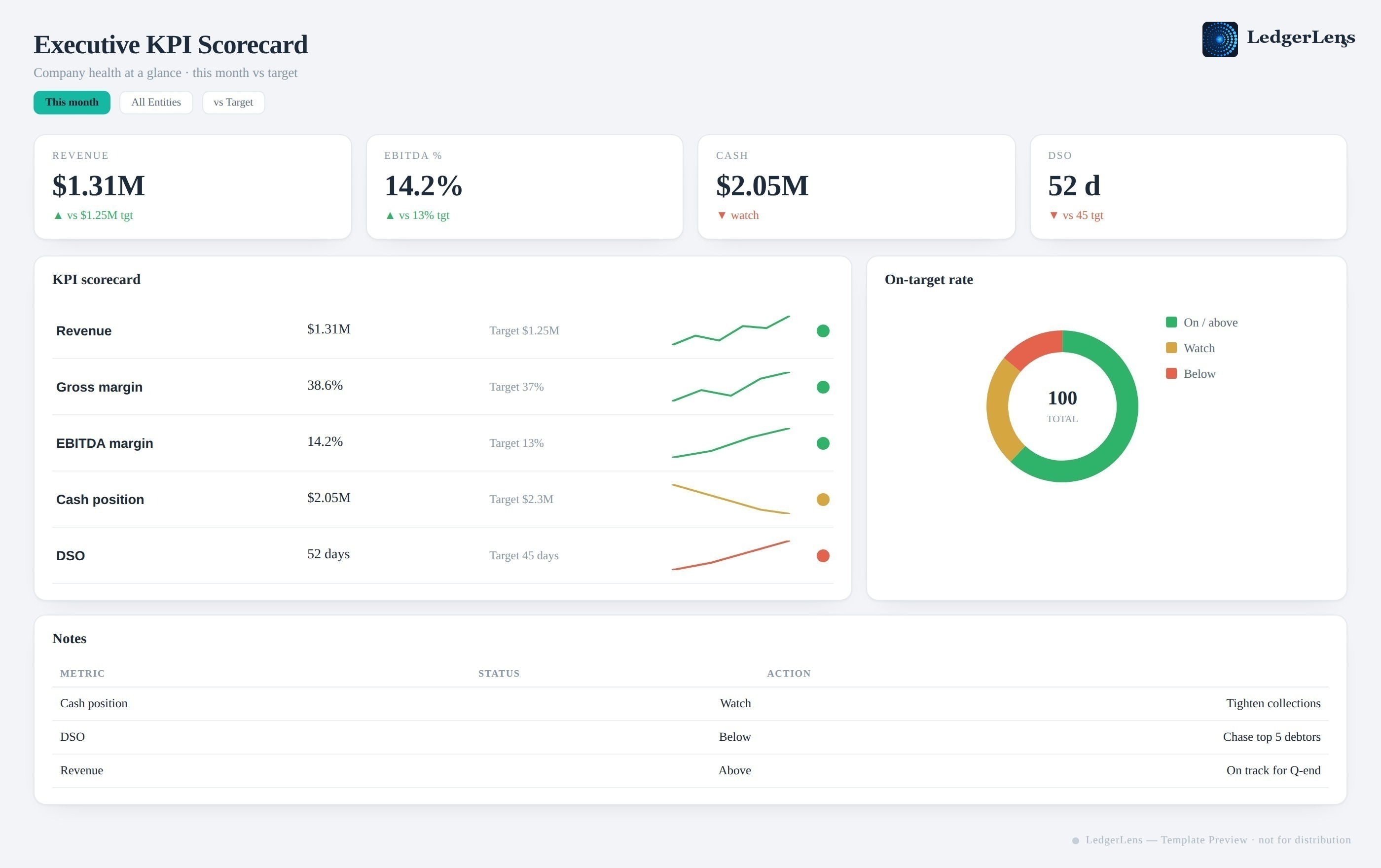Click the red down-triangle beside watch
This screenshot has width=1381, height=868.
[722, 216]
